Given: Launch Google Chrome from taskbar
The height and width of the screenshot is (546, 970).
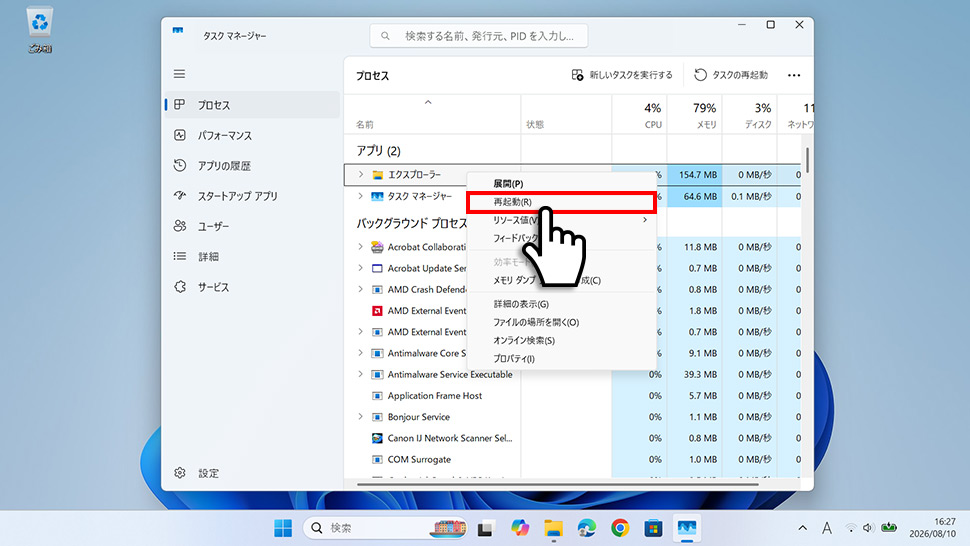Looking at the screenshot, I should (620, 528).
